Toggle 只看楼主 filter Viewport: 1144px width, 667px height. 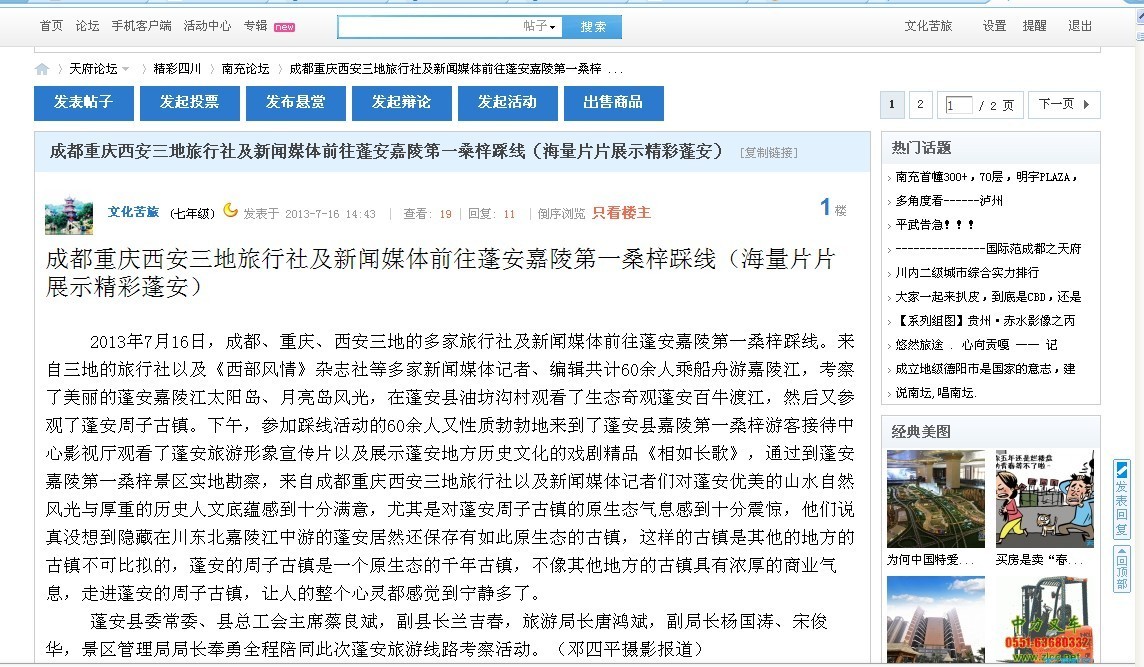621,213
